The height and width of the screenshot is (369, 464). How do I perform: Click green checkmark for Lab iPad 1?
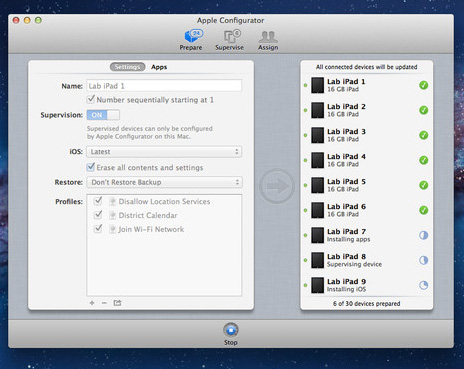[423, 85]
